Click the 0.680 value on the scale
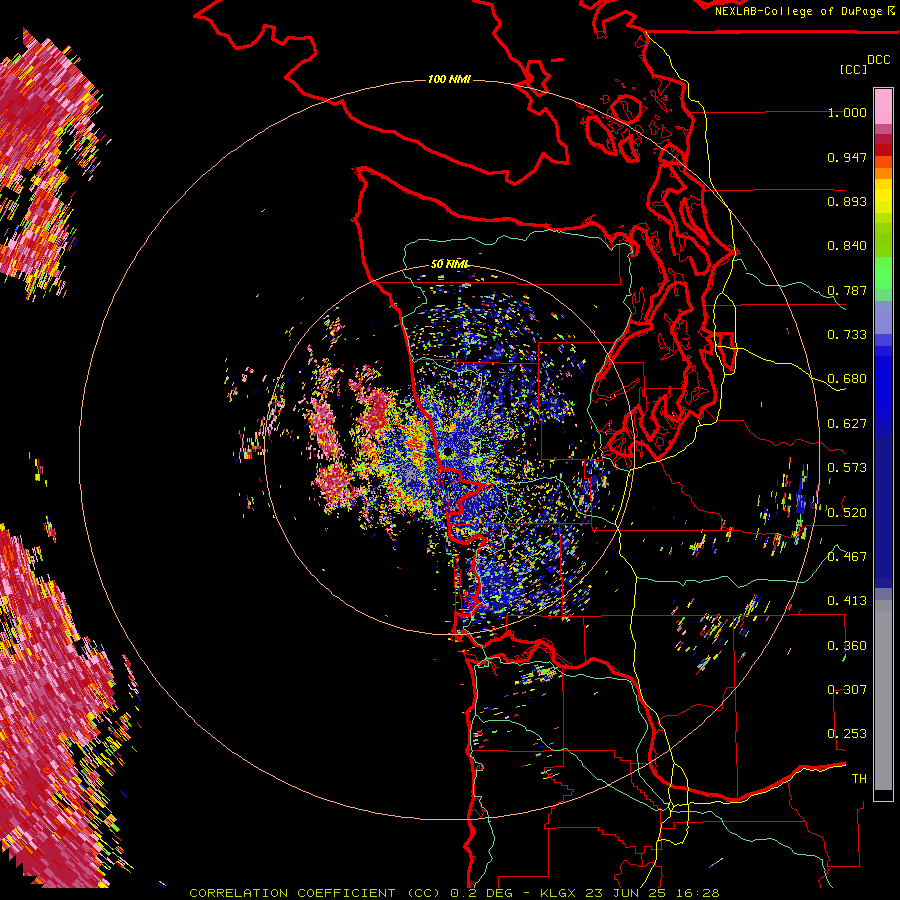The image size is (900, 900). point(847,379)
